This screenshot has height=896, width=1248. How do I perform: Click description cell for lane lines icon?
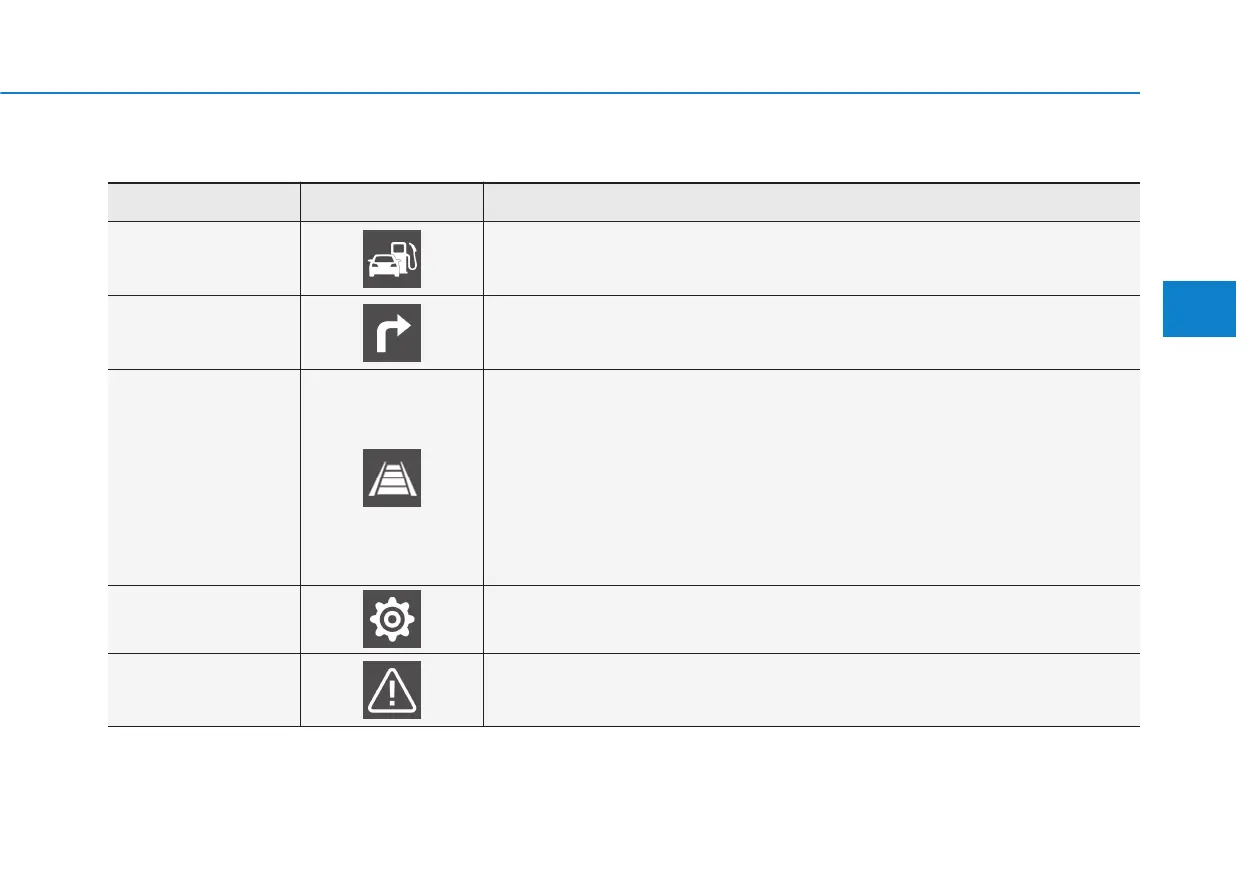[811, 477]
